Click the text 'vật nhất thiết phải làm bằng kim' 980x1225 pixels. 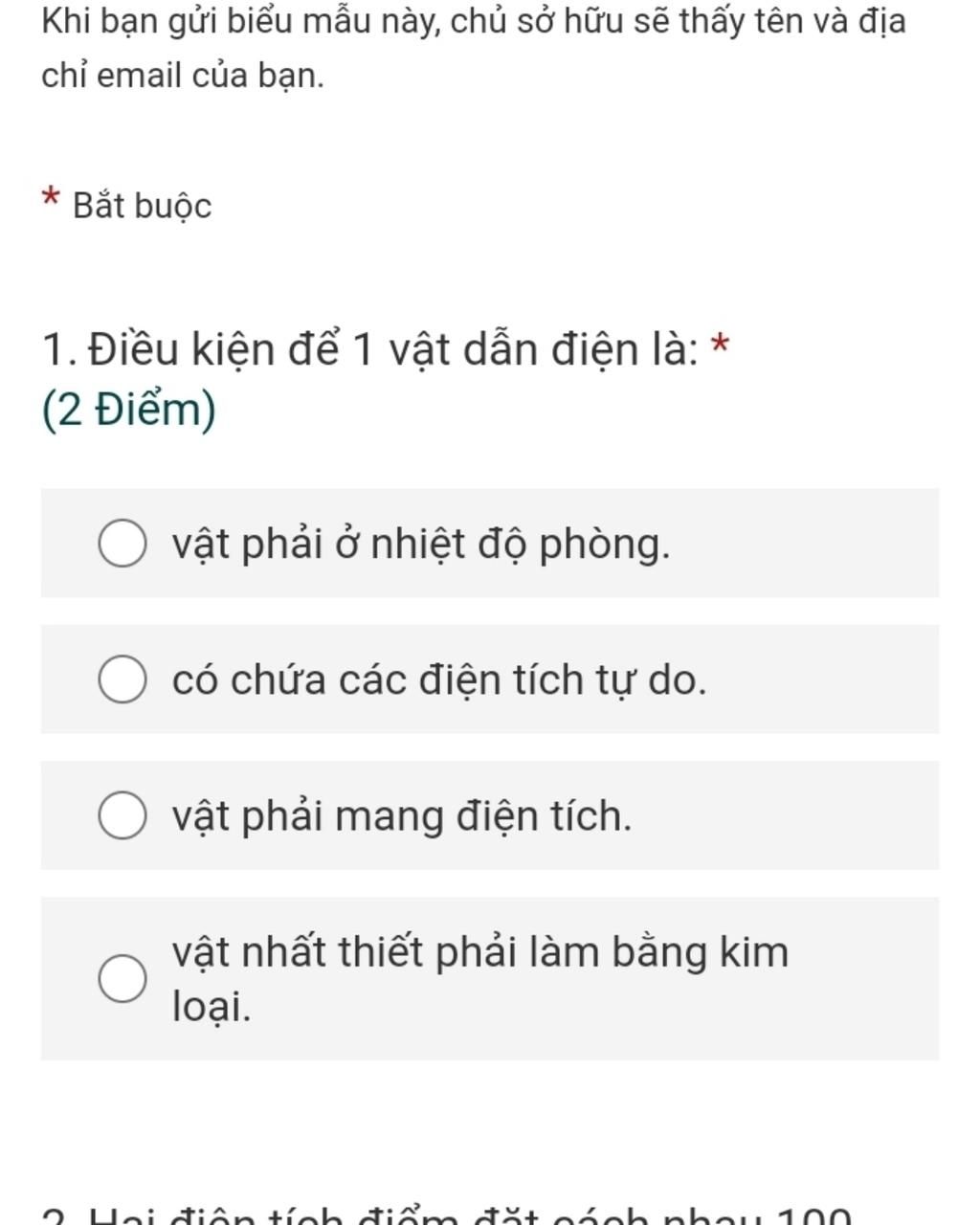point(480,952)
